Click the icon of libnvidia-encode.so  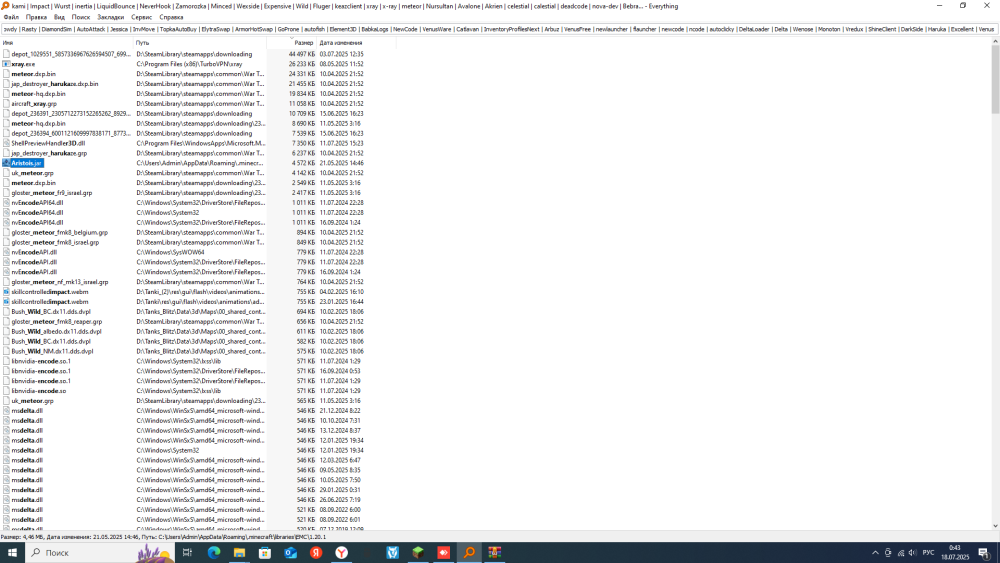click(6, 391)
